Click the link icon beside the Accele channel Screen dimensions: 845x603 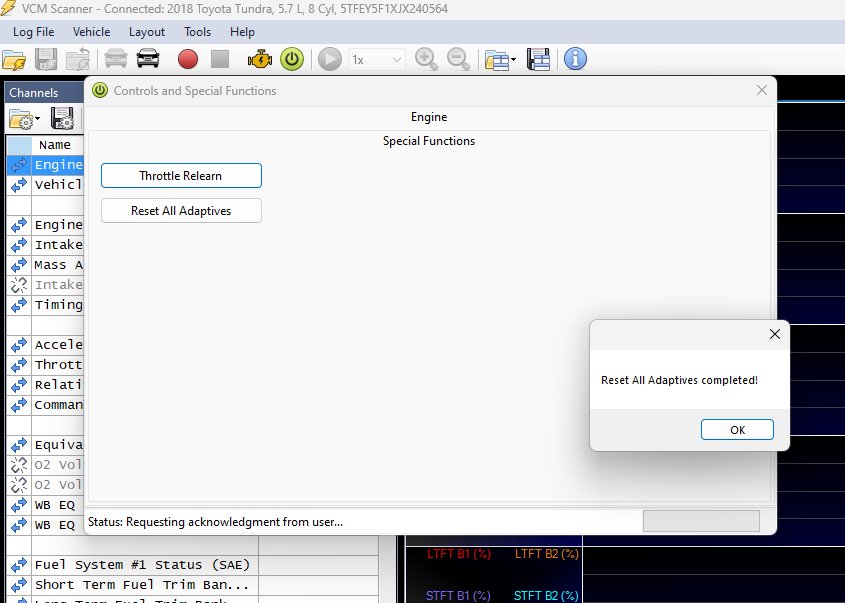tap(19, 344)
